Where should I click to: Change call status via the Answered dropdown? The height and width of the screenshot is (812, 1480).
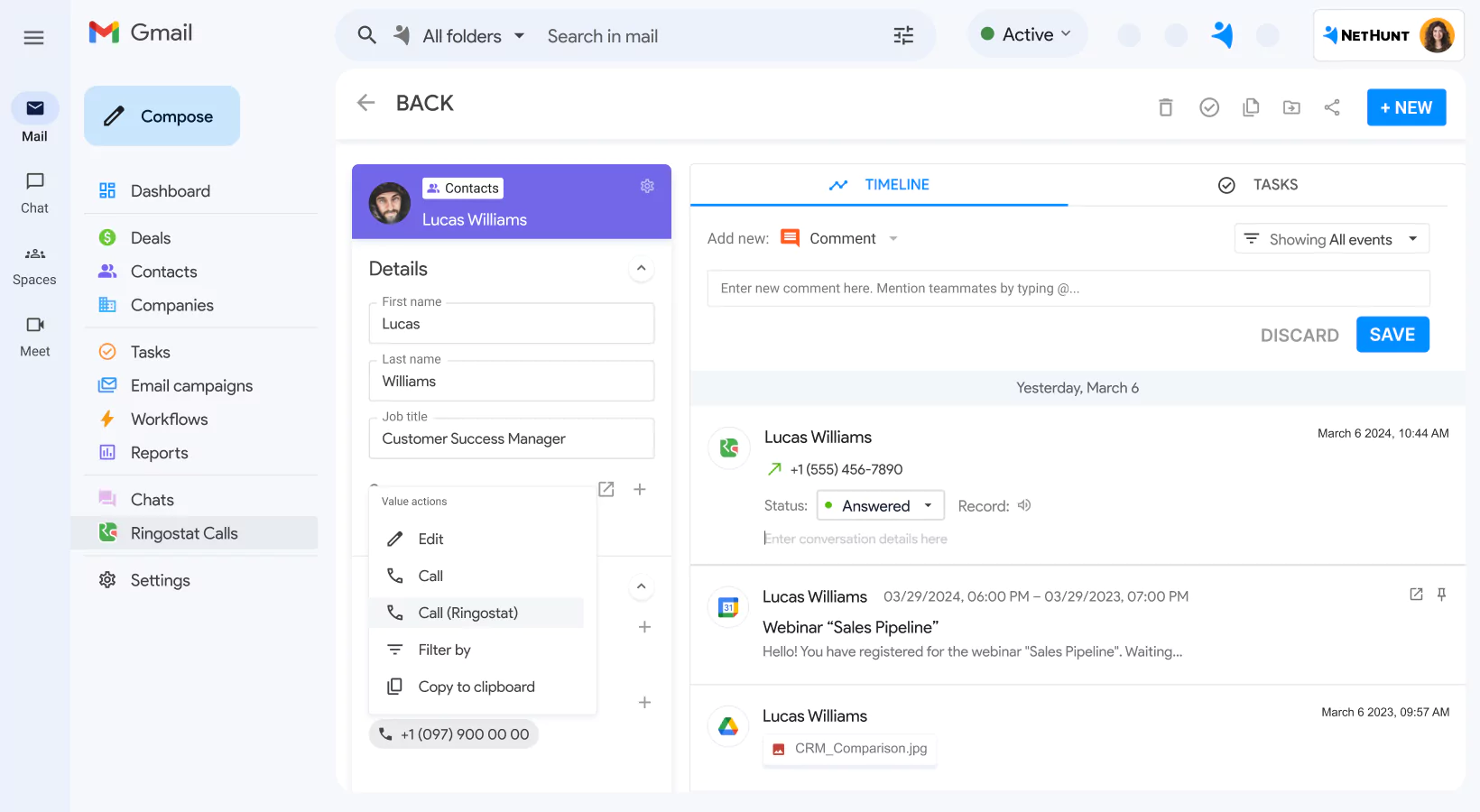point(880,505)
